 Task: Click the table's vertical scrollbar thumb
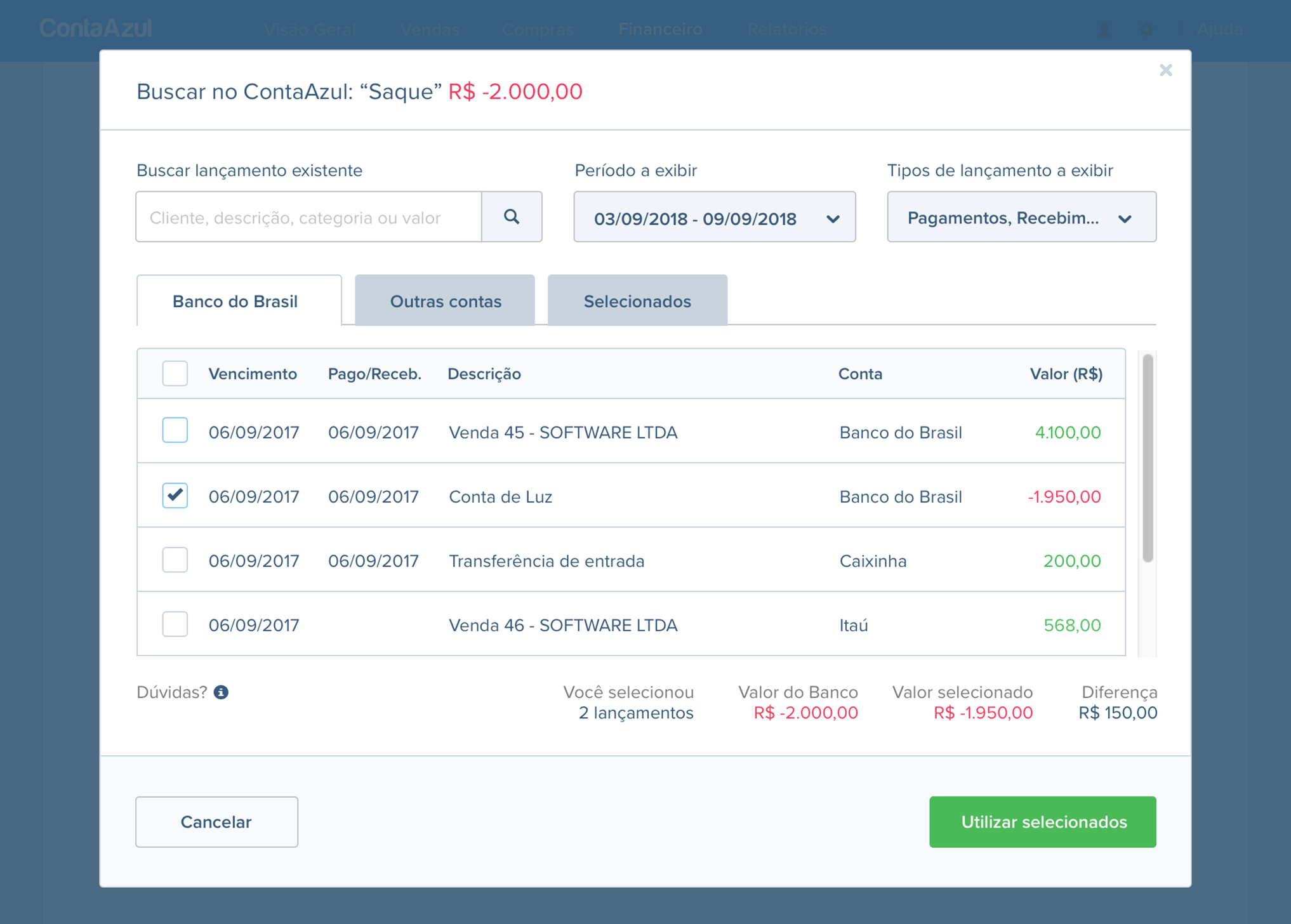click(1148, 457)
